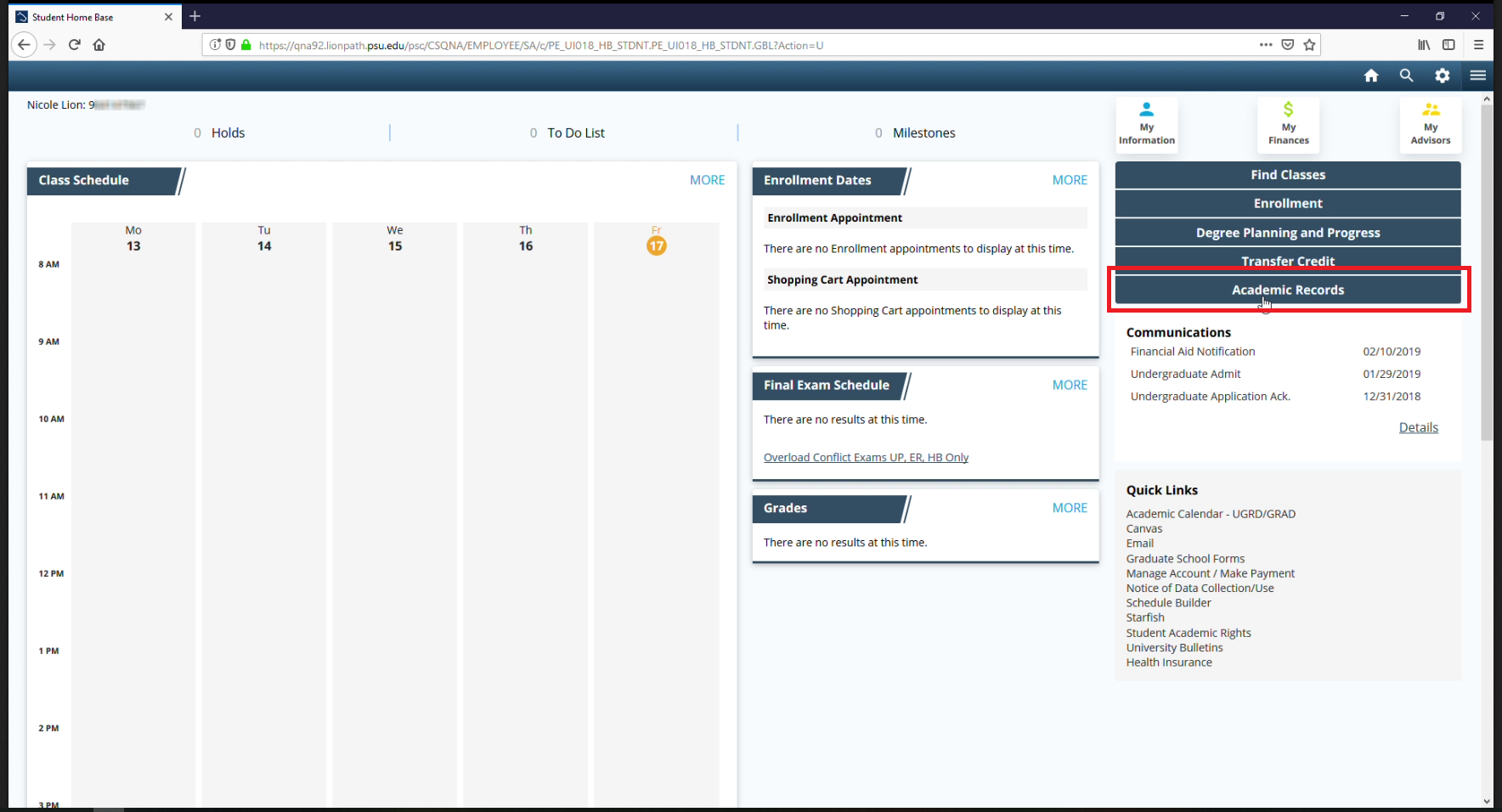
Task: Go back with the browser back arrow
Action: pyautogui.click(x=24, y=45)
